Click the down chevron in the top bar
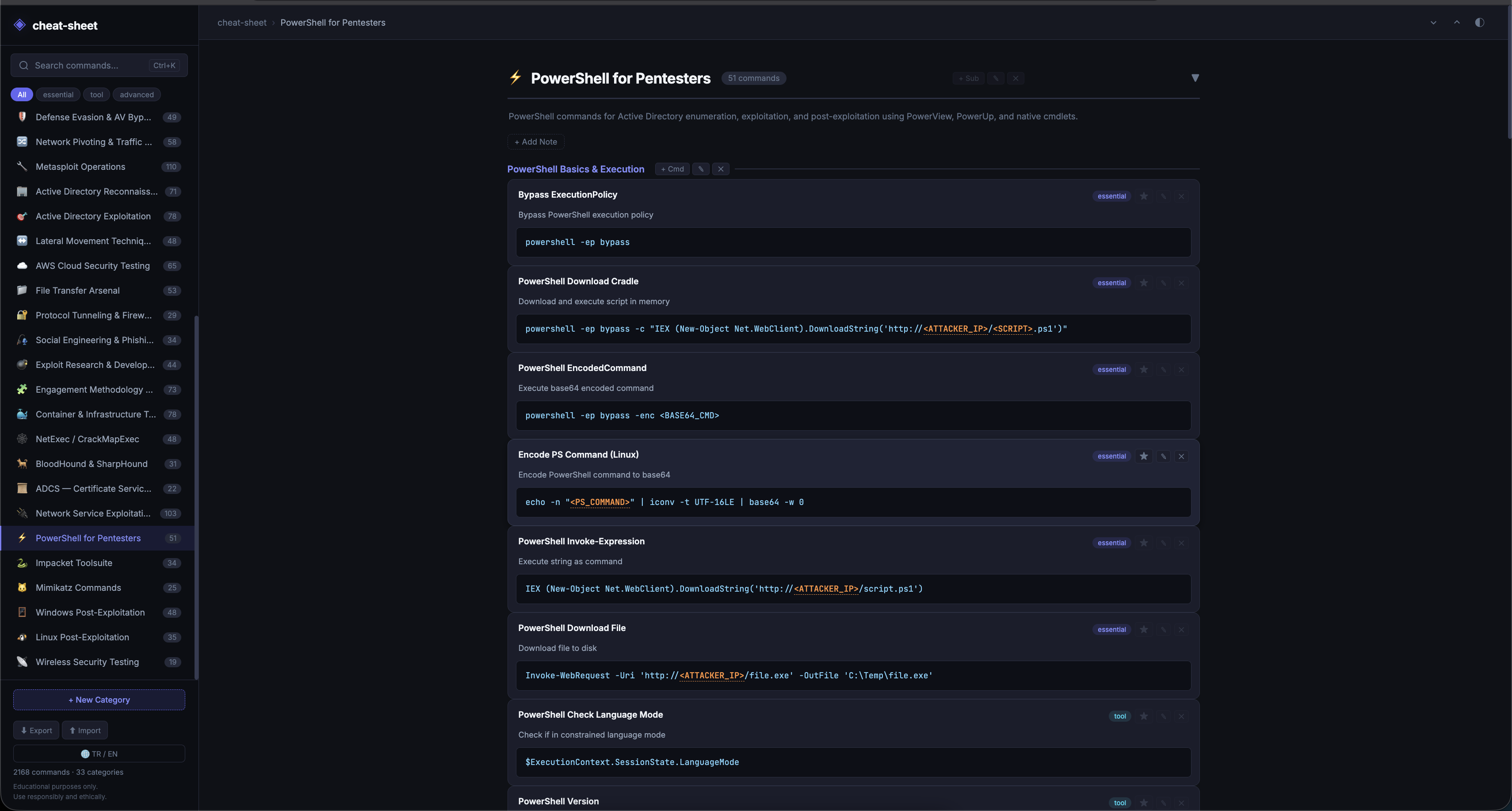Screen dimensions: 1512x811 [x=1433, y=22]
